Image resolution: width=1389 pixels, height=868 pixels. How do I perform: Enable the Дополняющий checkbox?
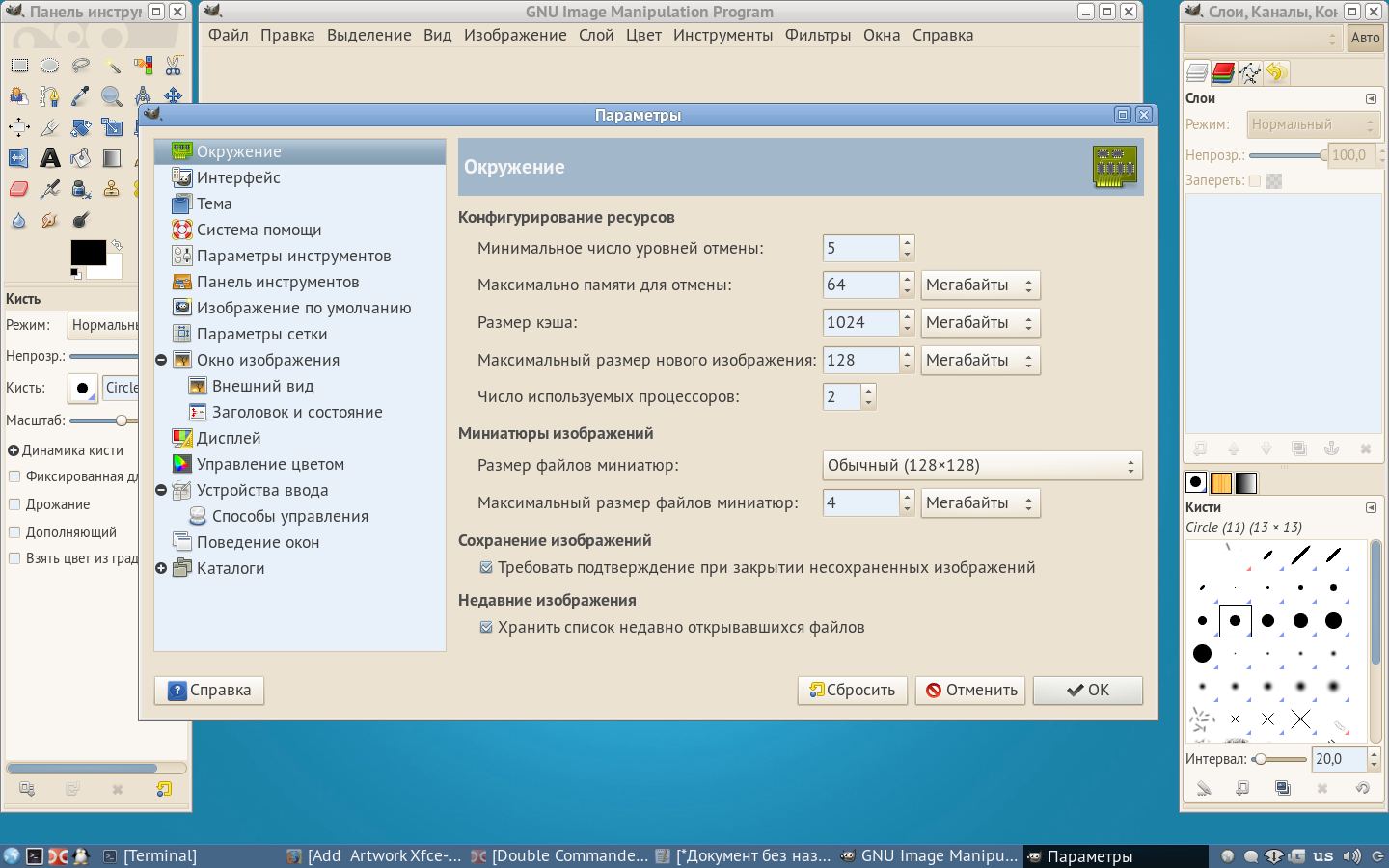click(14, 532)
